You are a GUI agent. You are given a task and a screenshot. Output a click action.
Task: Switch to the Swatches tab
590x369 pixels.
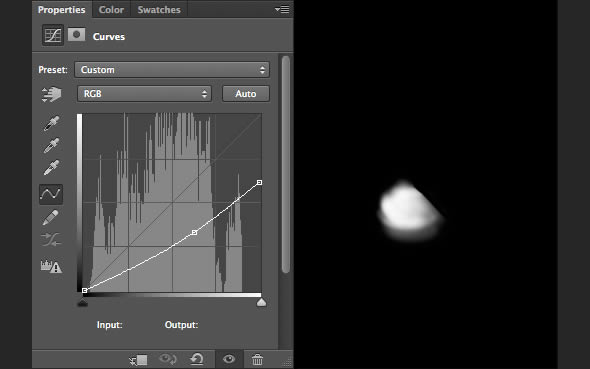tap(159, 9)
